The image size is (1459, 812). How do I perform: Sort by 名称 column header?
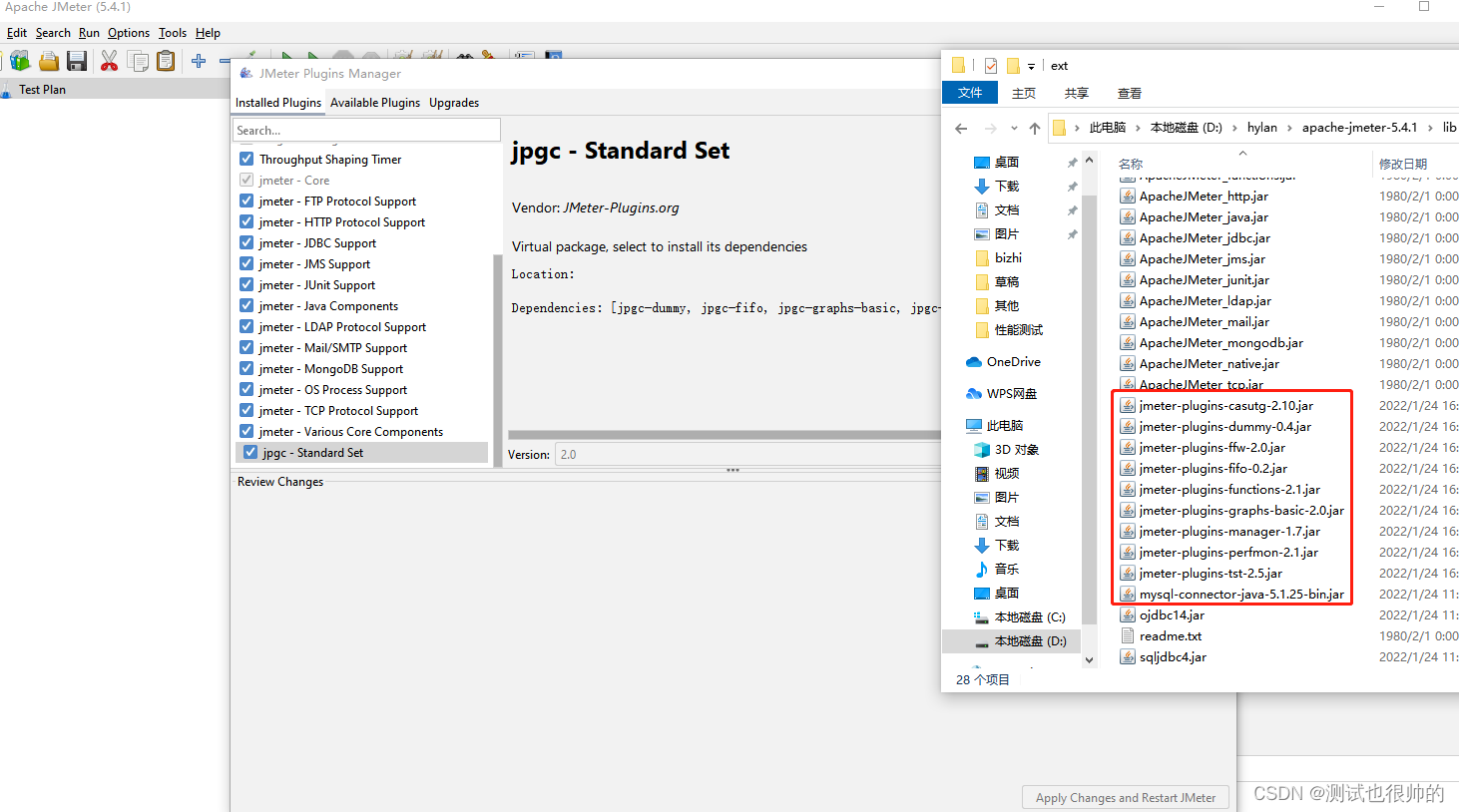(x=1131, y=165)
